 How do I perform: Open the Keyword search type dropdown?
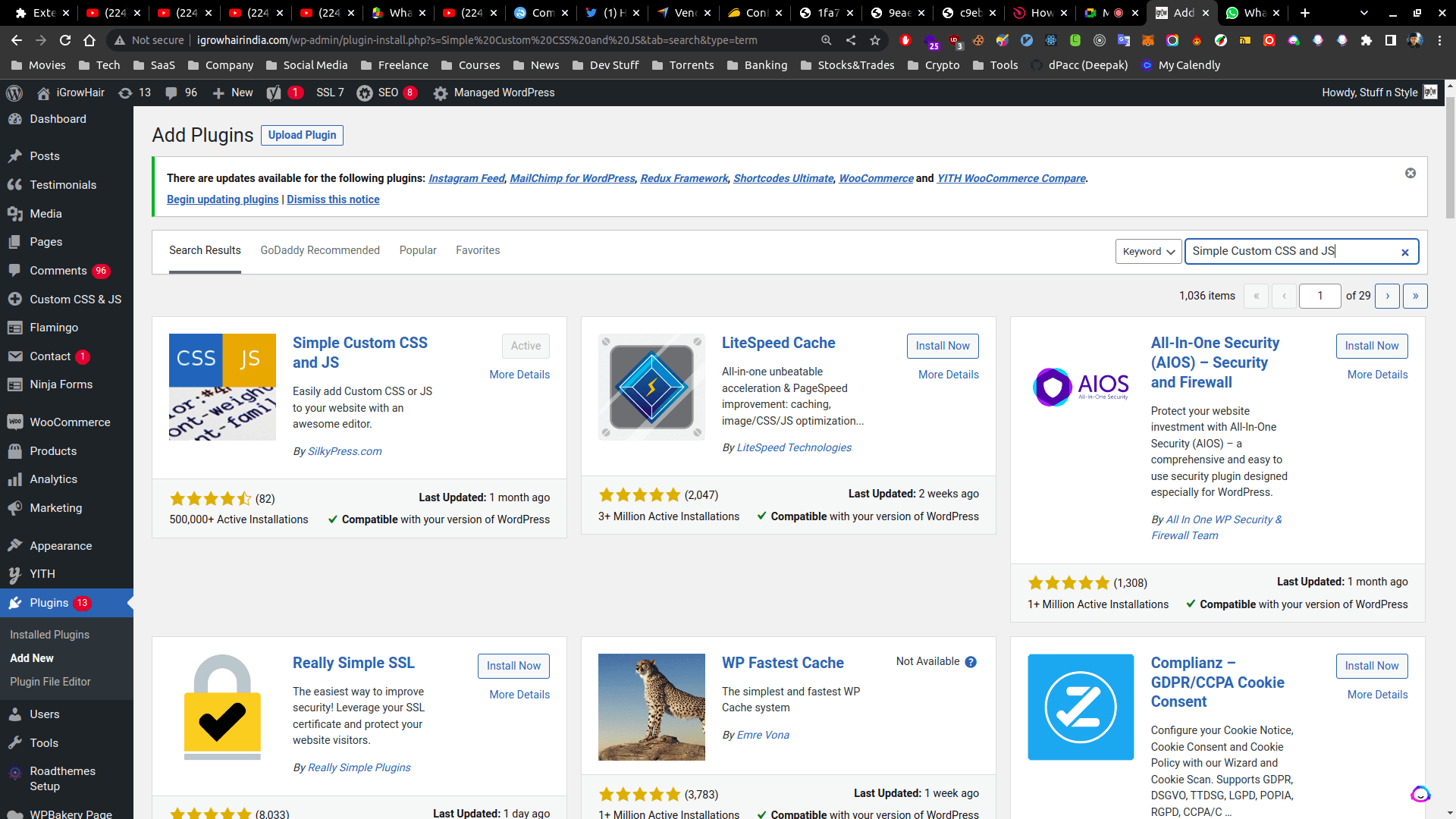pos(1148,252)
